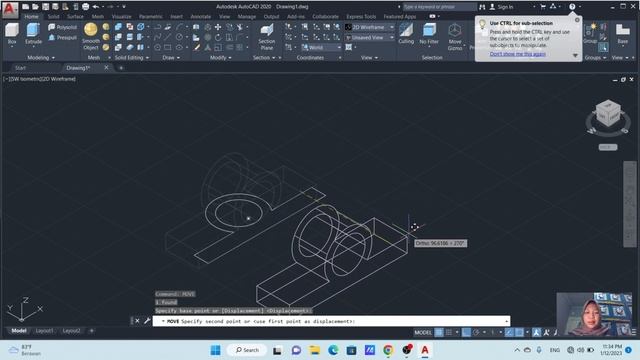This screenshot has height=360, width=640.
Task: Click the MOVE command line input field
Action: pos(331,321)
